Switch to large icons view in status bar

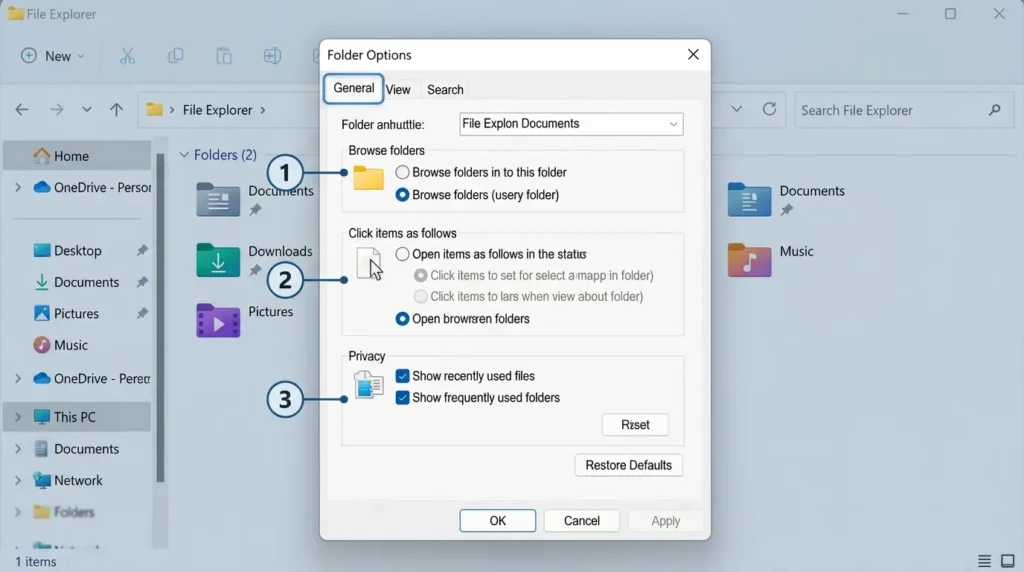(x=1008, y=561)
